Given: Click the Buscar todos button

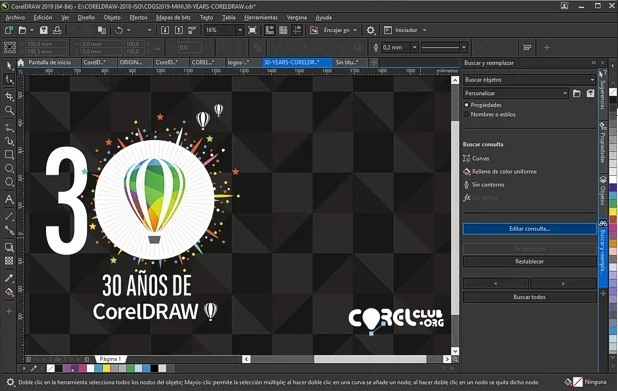Looking at the screenshot, I should pyautogui.click(x=529, y=297).
